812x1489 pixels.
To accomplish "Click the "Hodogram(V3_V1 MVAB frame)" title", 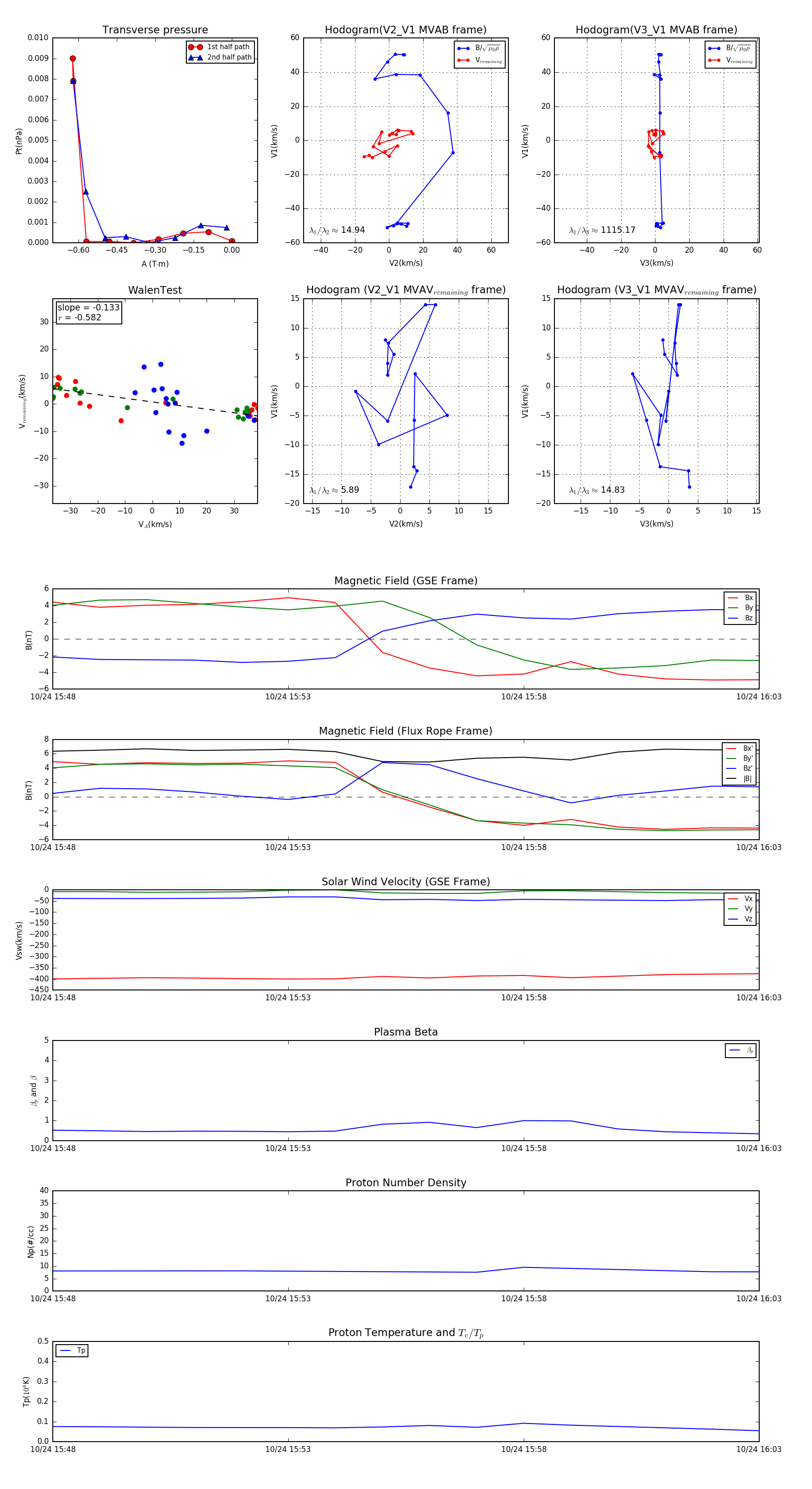I will point(656,30).
